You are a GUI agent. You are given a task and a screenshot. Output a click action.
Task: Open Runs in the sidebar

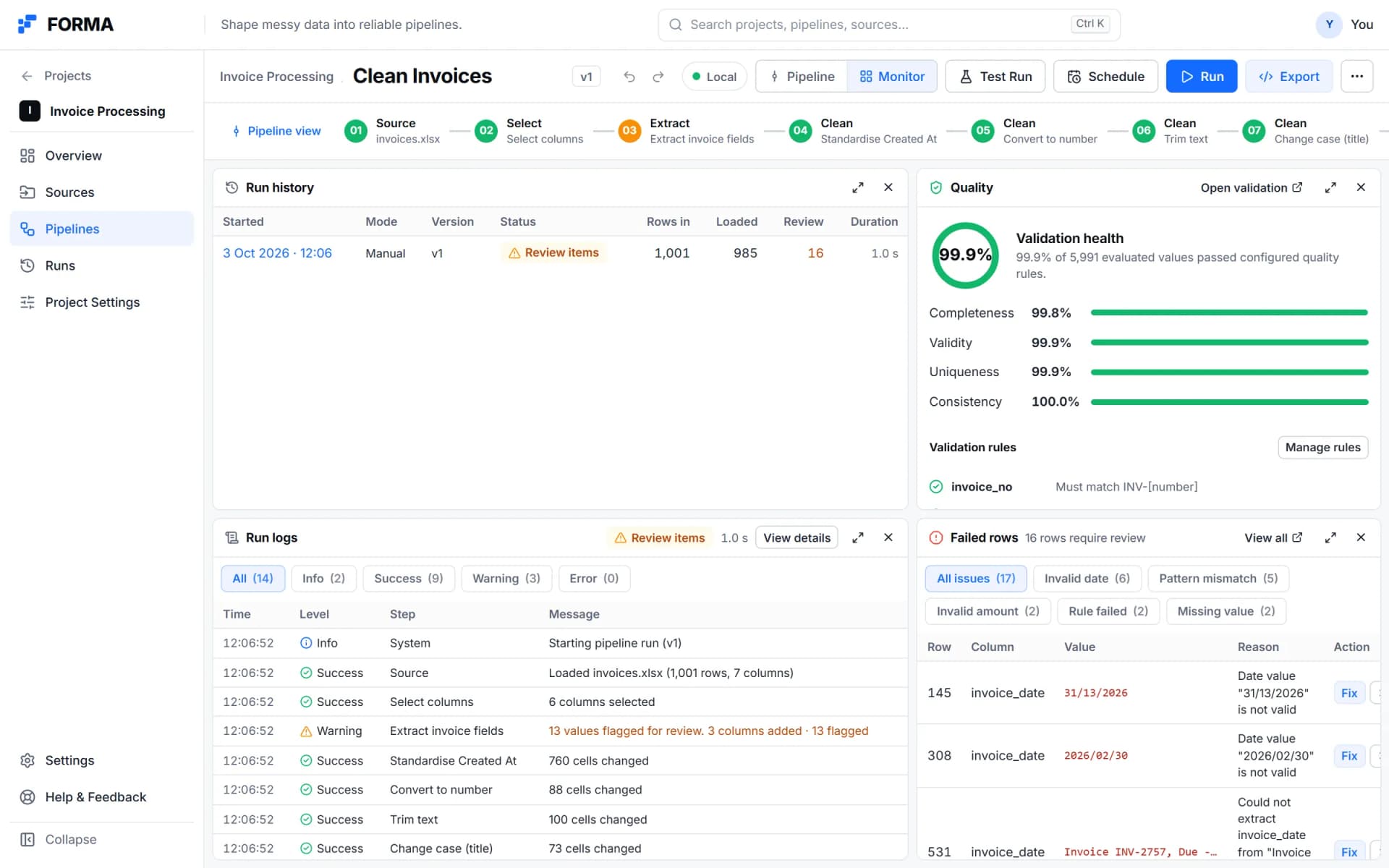click(x=101, y=265)
